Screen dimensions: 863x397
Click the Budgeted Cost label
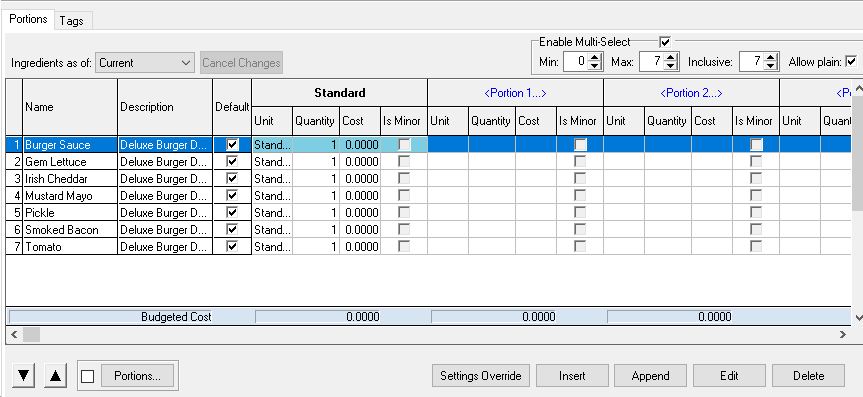176,317
